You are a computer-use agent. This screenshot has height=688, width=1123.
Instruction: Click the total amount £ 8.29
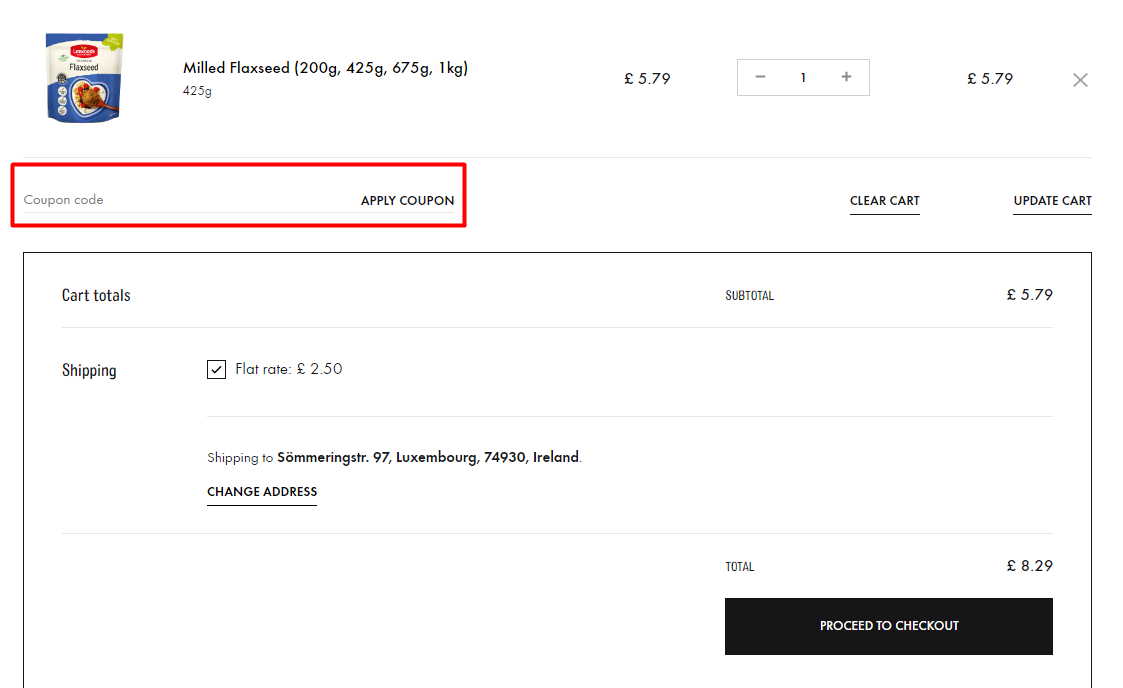coord(1029,566)
